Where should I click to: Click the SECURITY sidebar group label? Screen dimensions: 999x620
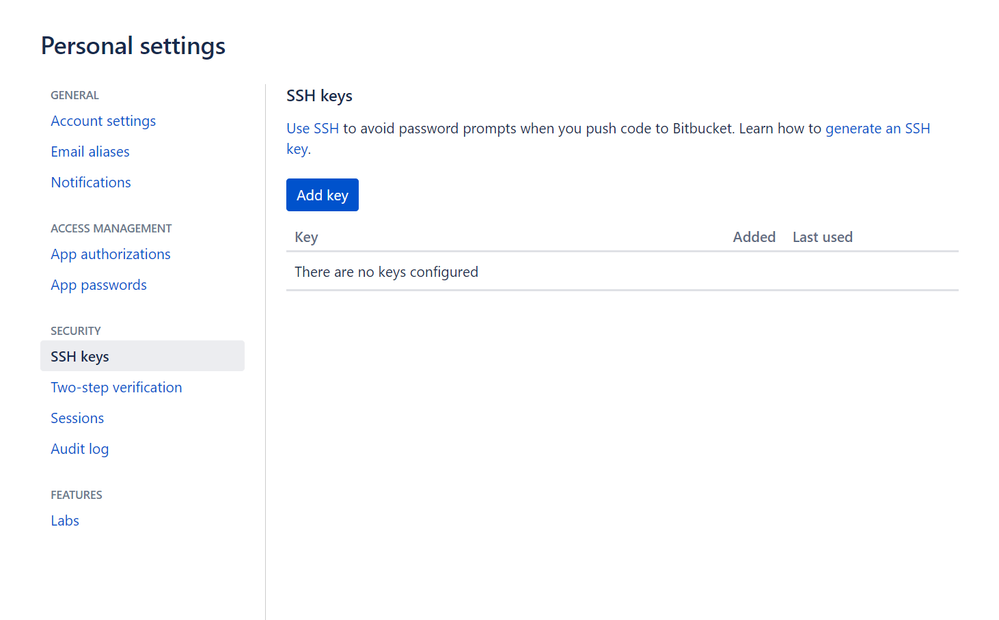(x=76, y=331)
